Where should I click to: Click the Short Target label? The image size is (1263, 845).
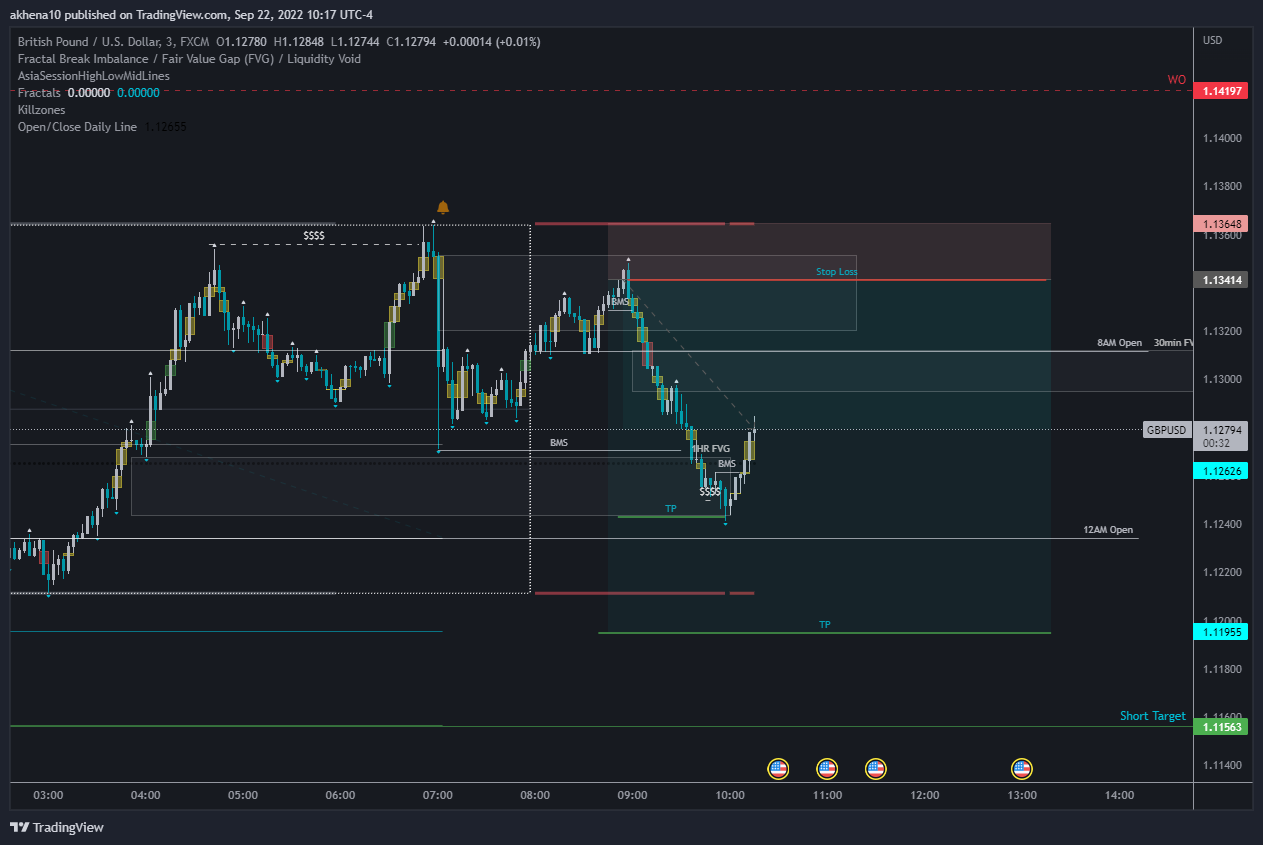(1152, 716)
